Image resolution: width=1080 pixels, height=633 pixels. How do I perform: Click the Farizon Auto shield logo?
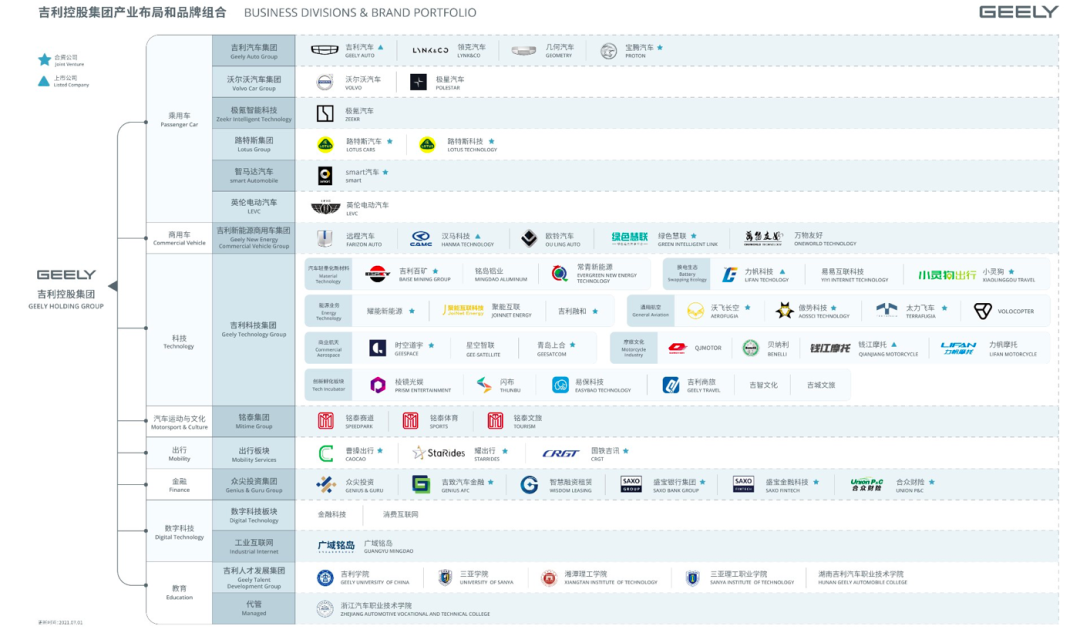tap(324, 238)
